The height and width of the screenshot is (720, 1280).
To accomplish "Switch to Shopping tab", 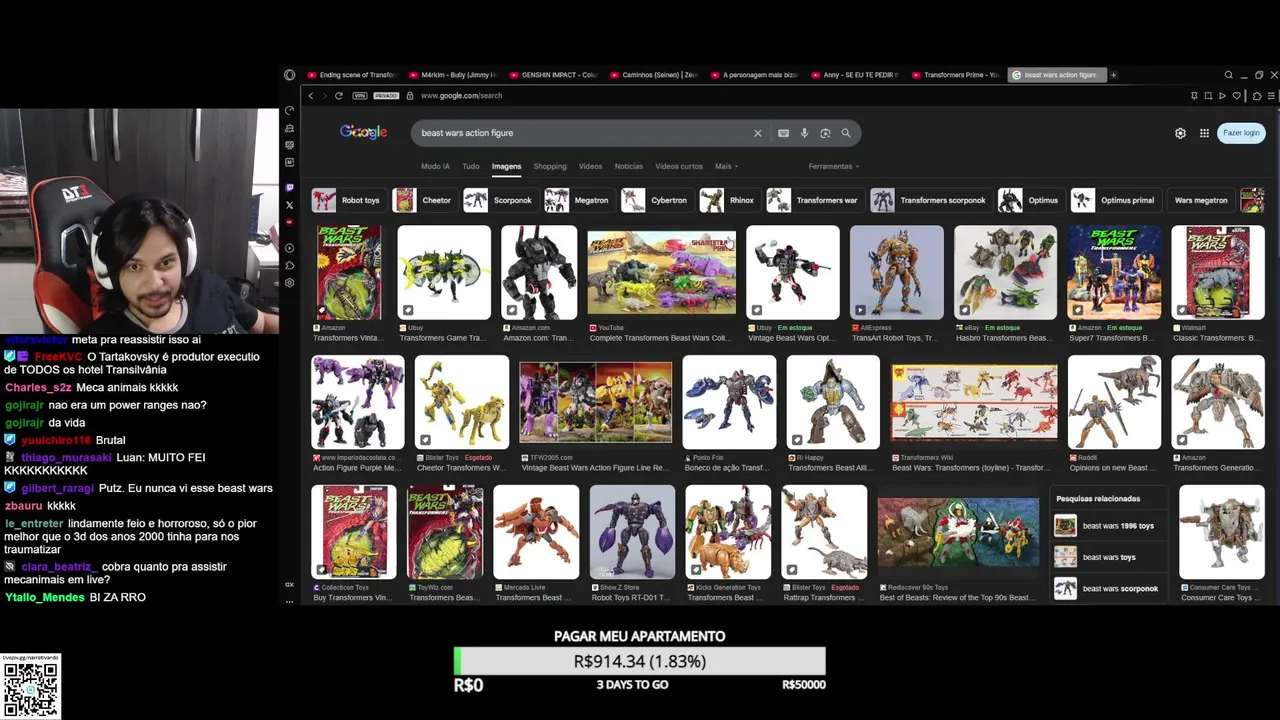I will pos(550,166).
